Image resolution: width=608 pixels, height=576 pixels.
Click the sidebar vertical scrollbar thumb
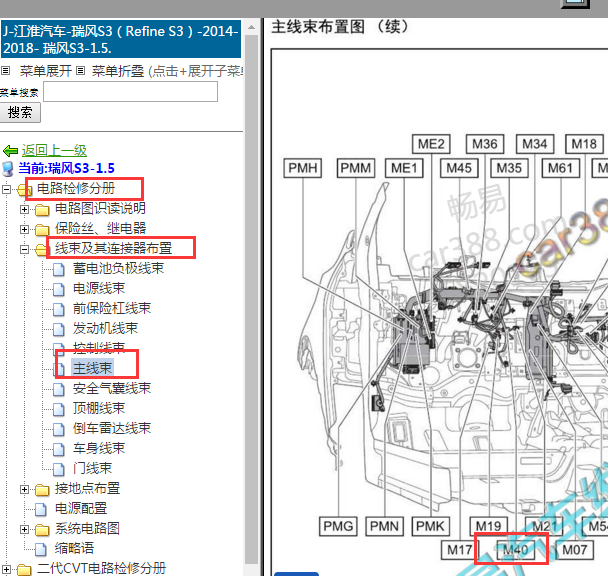click(252, 299)
